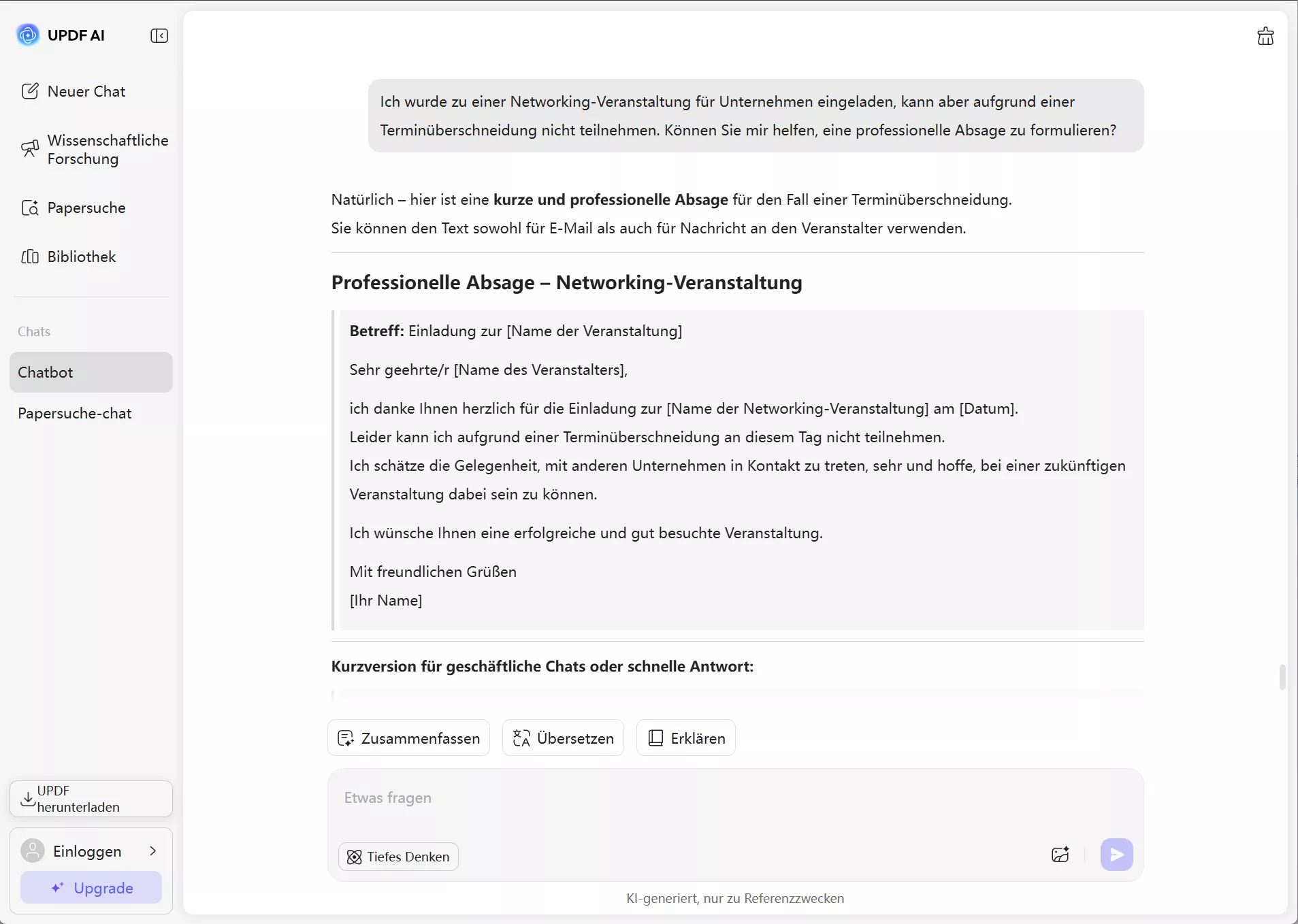Viewport: 1298px width, 924px height.
Task: Toggle Tiefes Denken mode
Action: [397, 856]
